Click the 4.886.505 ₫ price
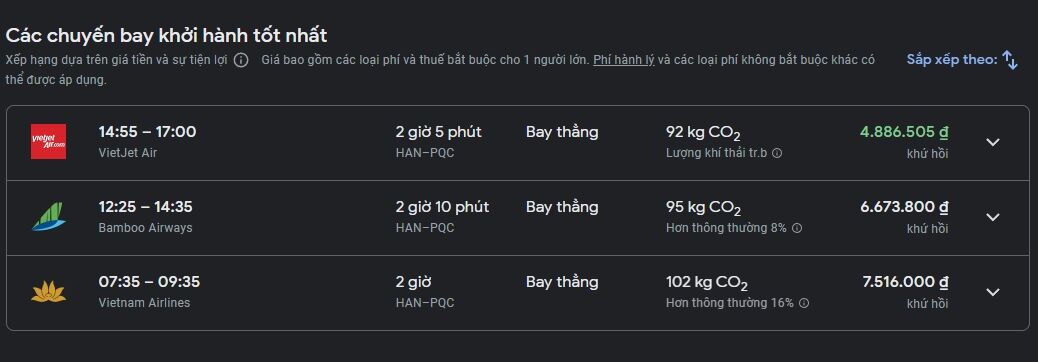The width and height of the screenshot is (1038, 362). click(x=904, y=132)
